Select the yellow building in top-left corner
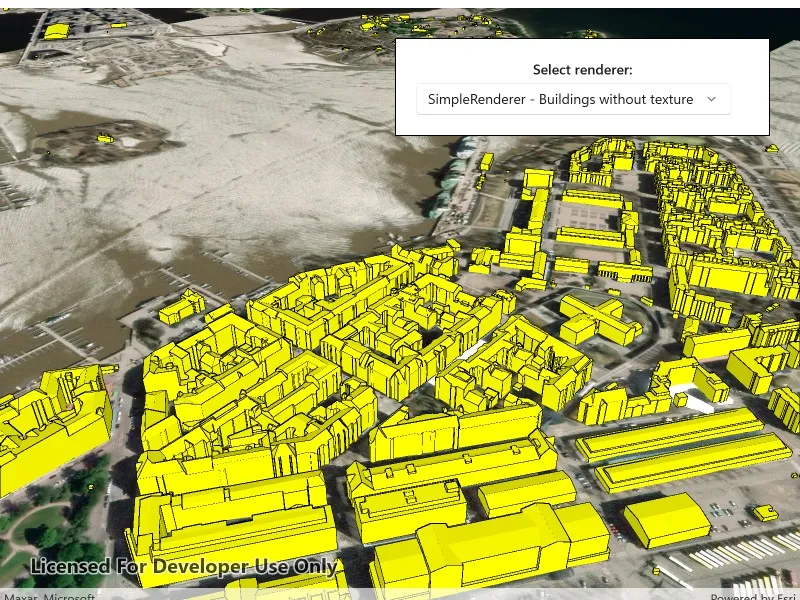The height and width of the screenshot is (600, 800). (56, 31)
